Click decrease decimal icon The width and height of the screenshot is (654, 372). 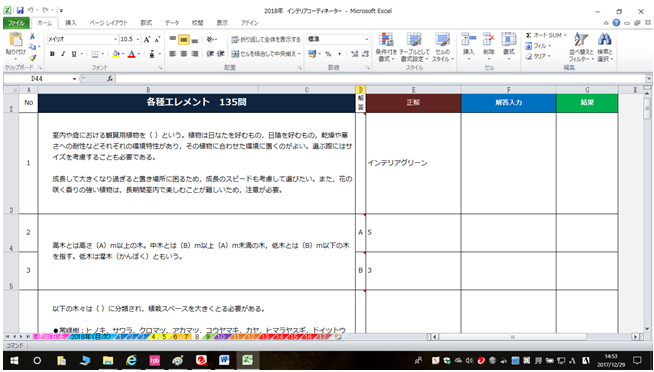[x=365, y=54]
